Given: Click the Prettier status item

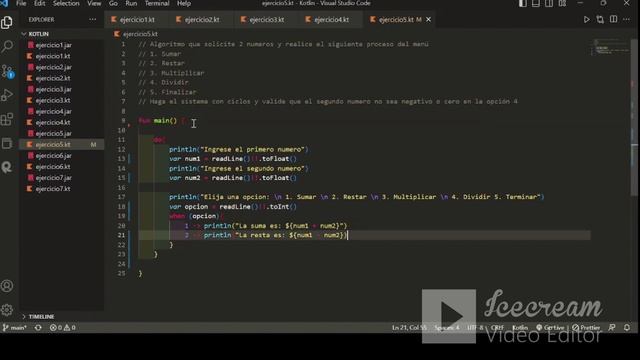Looking at the screenshot, I should click(x=586, y=327).
